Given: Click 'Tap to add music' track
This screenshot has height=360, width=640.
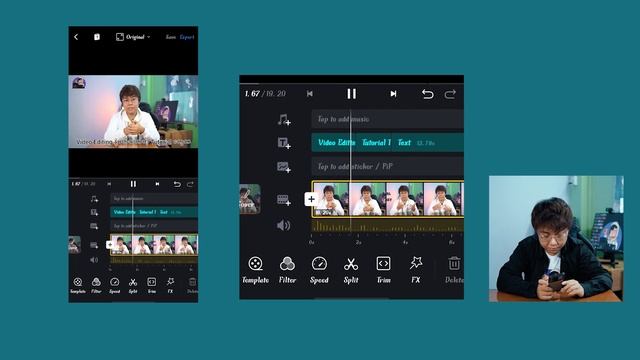Looking at the screenshot, I should [387, 119].
